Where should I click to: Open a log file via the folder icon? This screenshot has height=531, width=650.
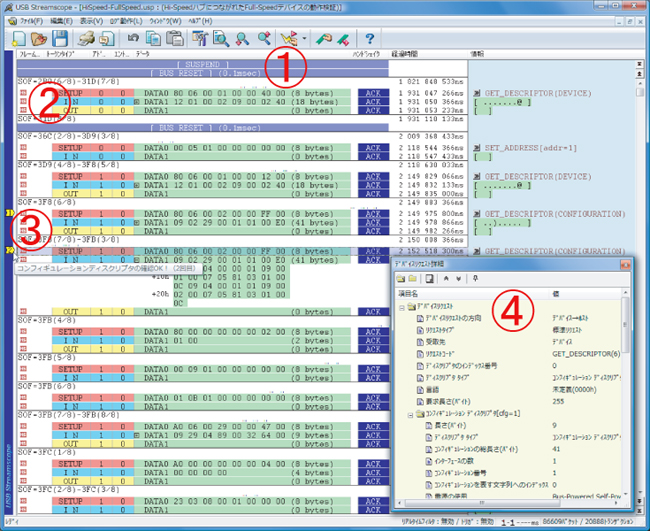tap(39, 39)
